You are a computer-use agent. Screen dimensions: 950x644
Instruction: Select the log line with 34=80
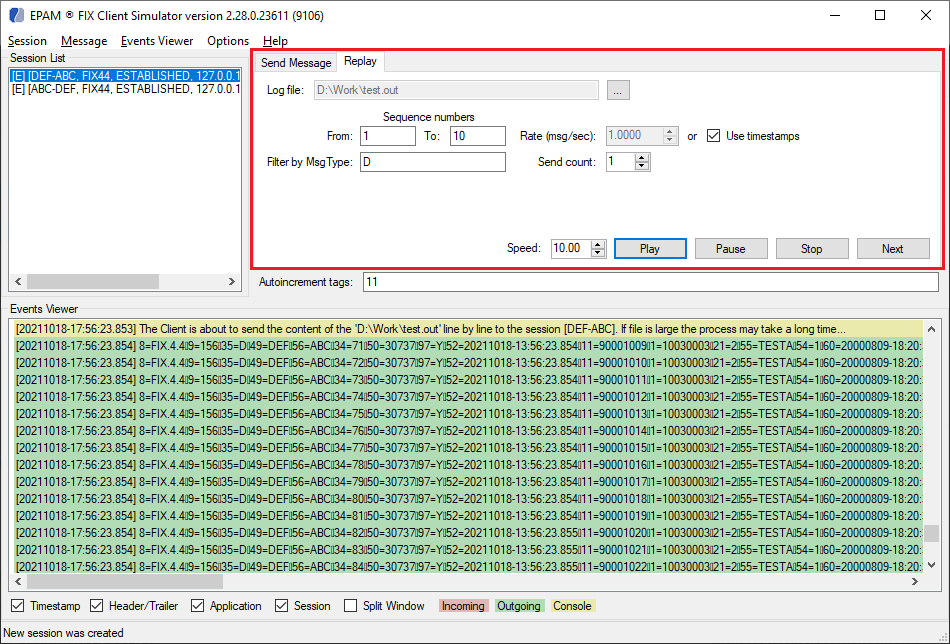pos(468,499)
